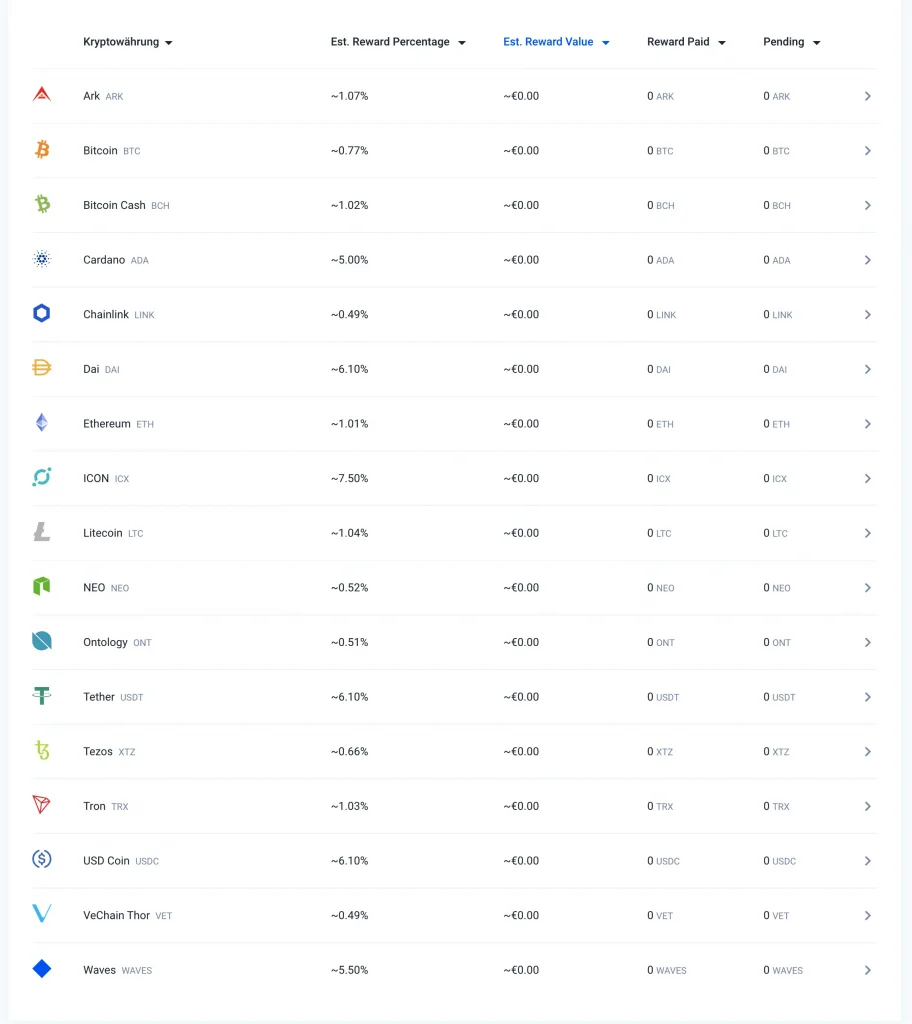This screenshot has width=912, height=1024.
Task: Sort by Pending column header
Action: (790, 42)
